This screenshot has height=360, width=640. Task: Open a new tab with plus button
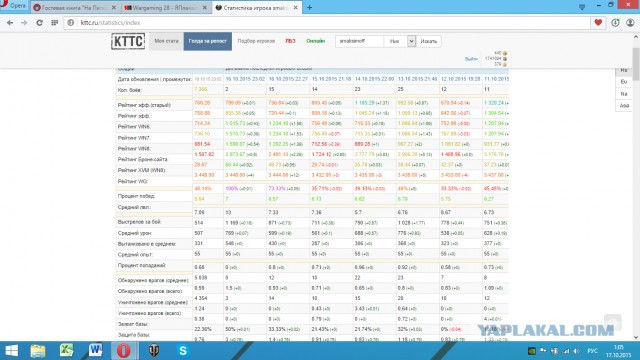[309, 7]
